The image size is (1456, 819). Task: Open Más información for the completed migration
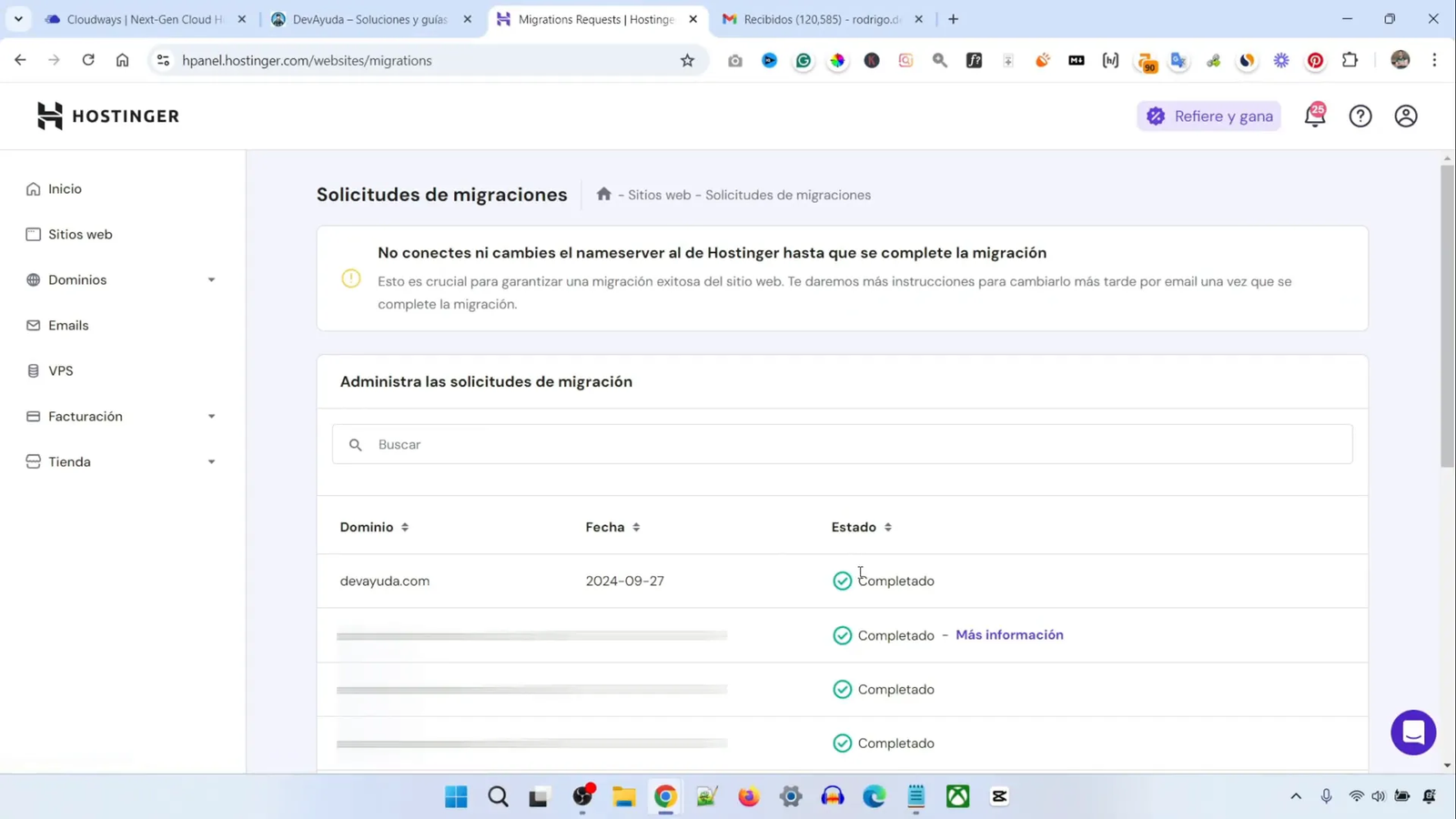pyautogui.click(x=1009, y=634)
